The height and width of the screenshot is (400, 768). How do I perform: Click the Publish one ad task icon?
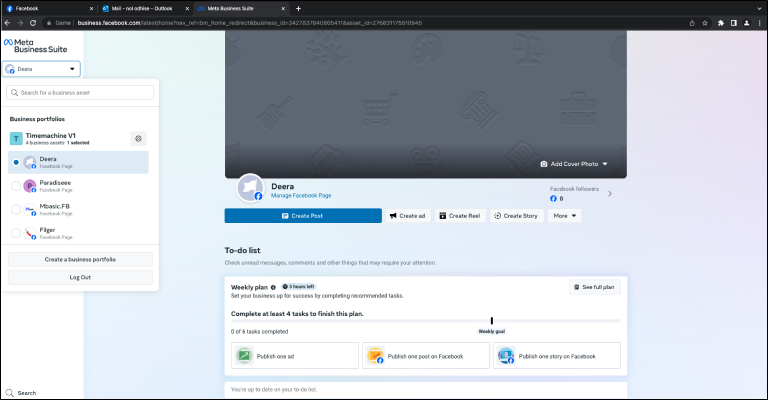click(x=244, y=355)
